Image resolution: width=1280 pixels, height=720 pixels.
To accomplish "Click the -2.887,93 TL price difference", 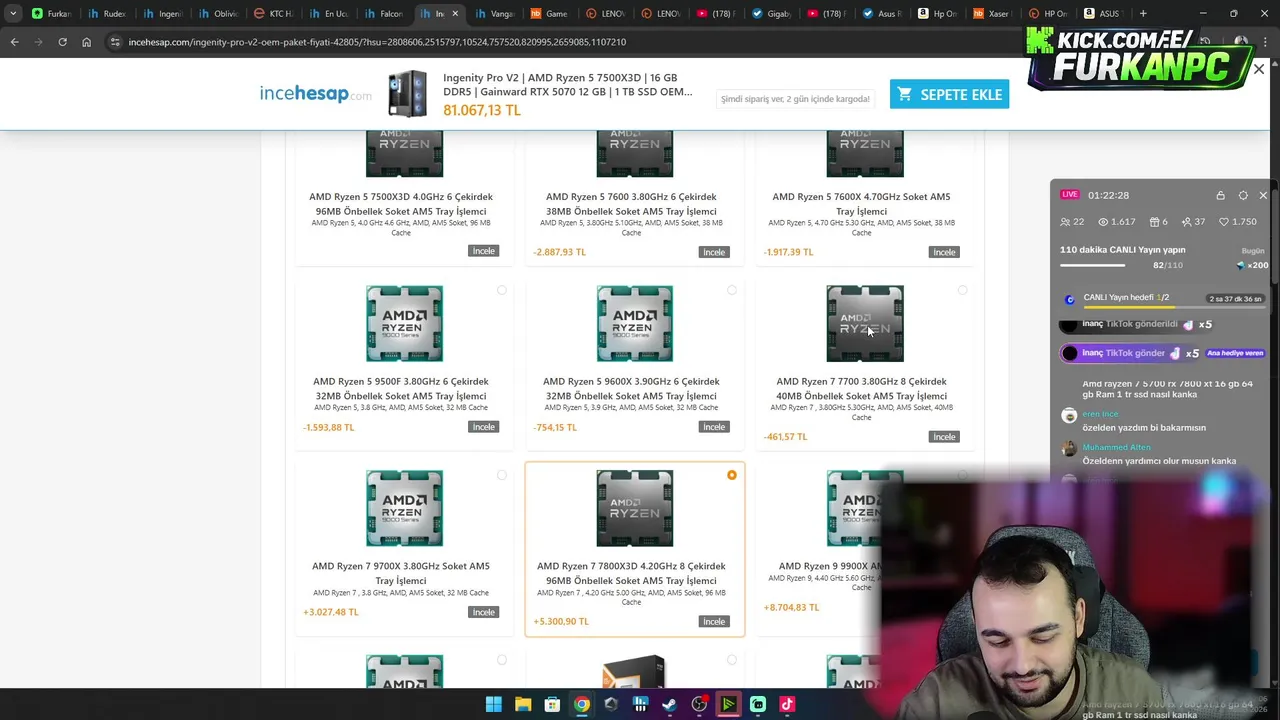I will [x=560, y=252].
